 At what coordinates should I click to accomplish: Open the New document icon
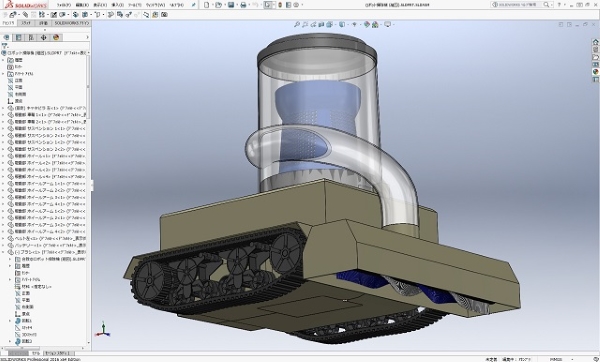(207, 5)
